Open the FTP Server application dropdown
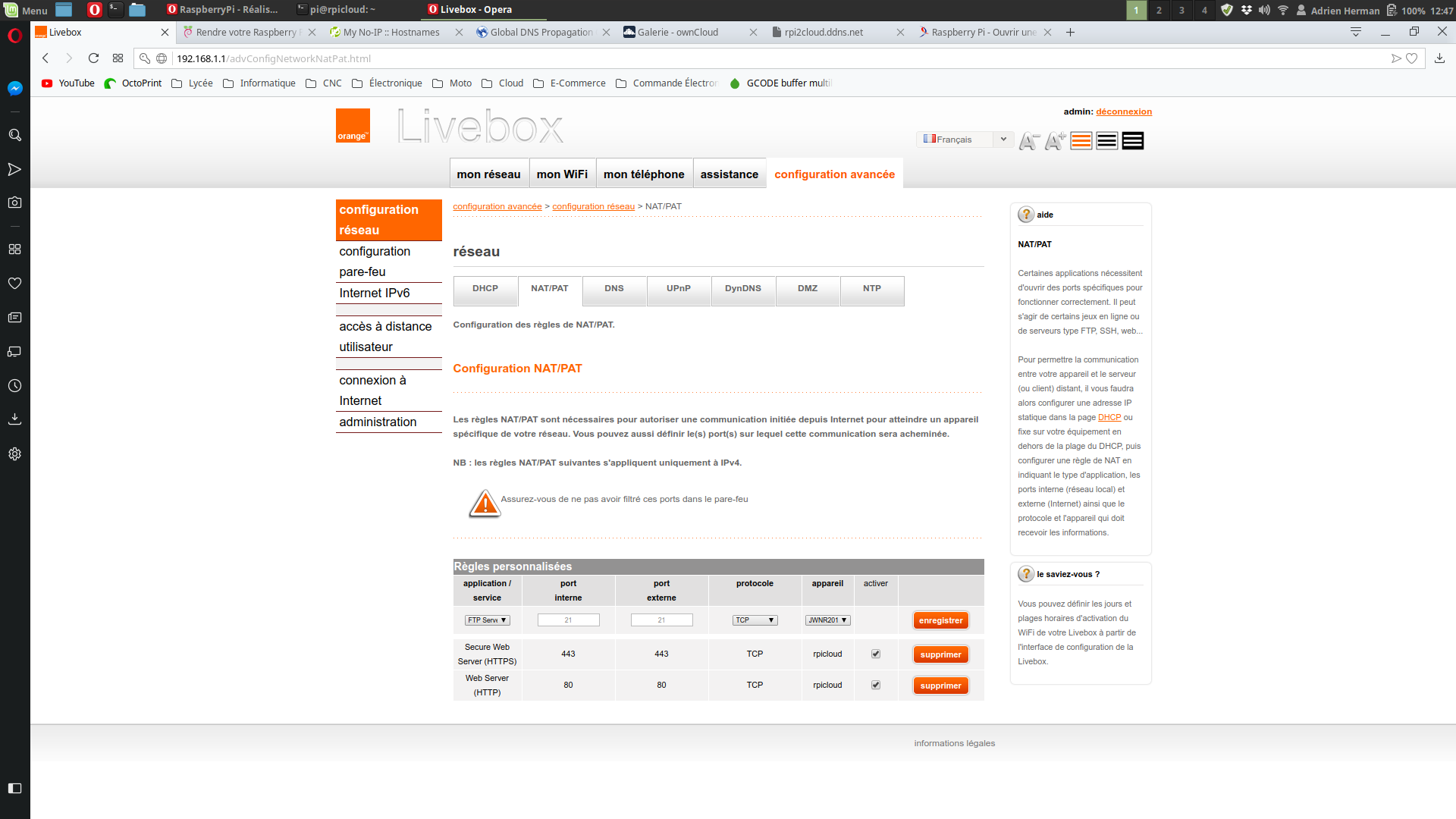The image size is (1456, 819). point(487,620)
